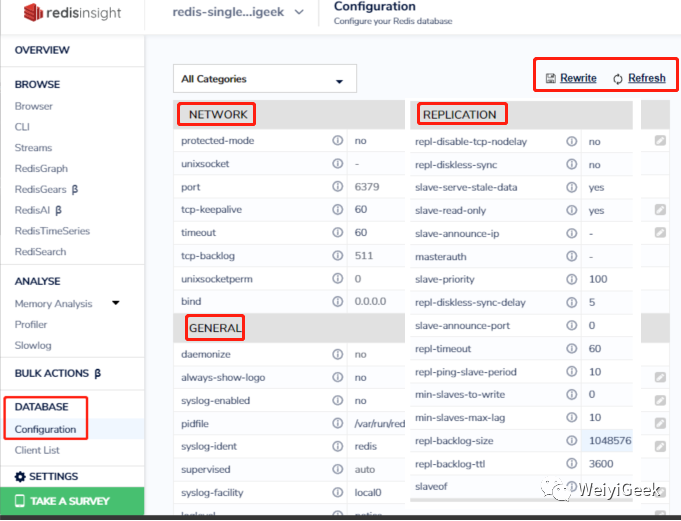Image resolution: width=681 pixels, height=521 pixels.
Task: Click the edit pencil for slave-read-only
Action: 660,210
